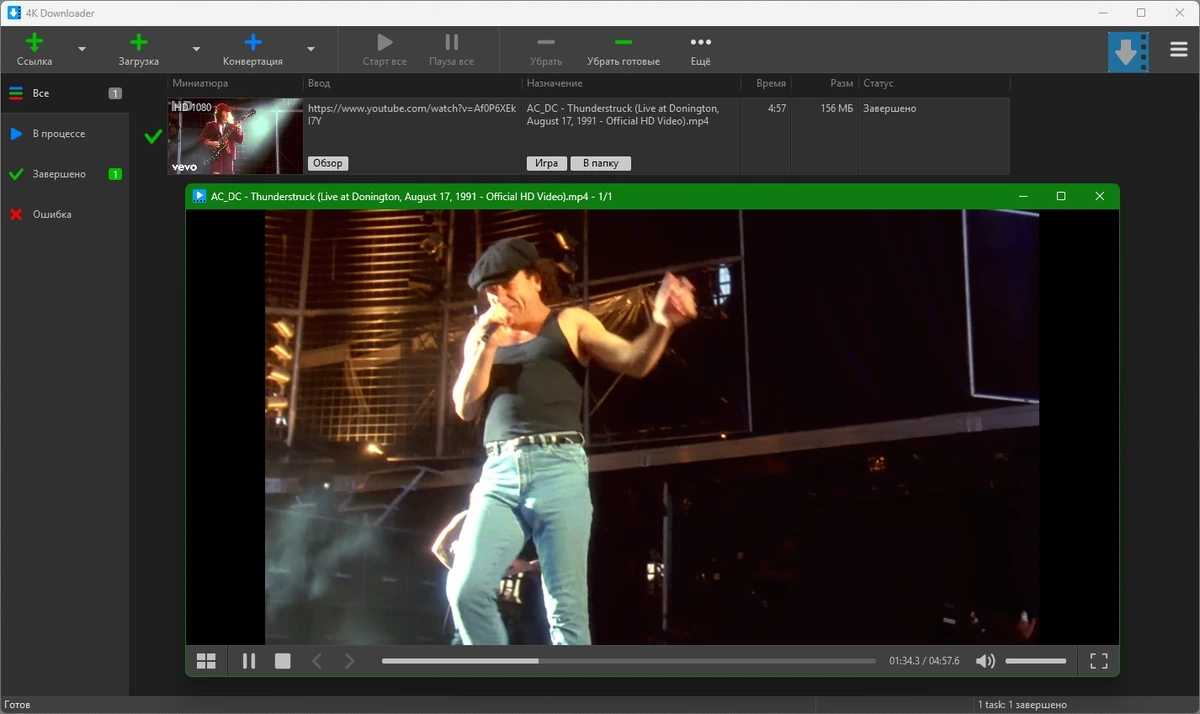
Task: Click the player seek progress bar
Action: click(629, 661)
